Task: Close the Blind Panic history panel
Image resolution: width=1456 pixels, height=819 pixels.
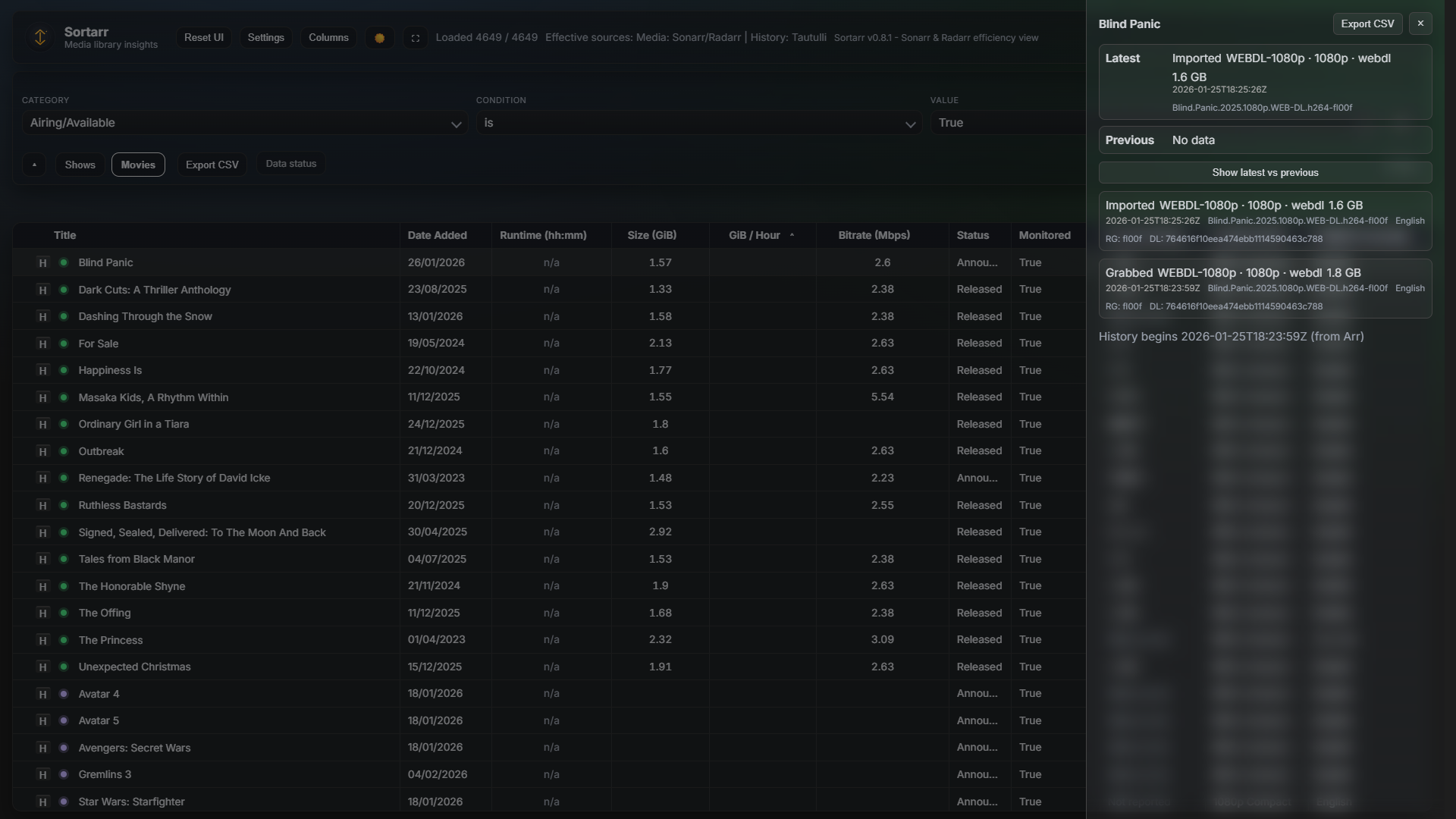Action: click(1420, 24)
